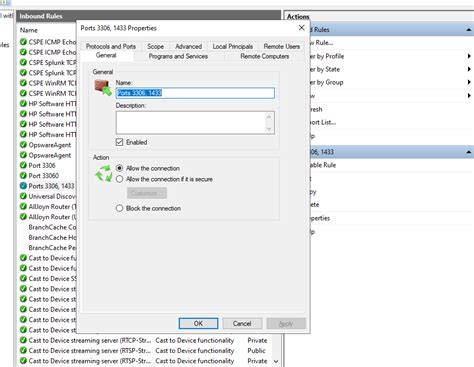Click the firewall brick icon in General section

[103, 88]
